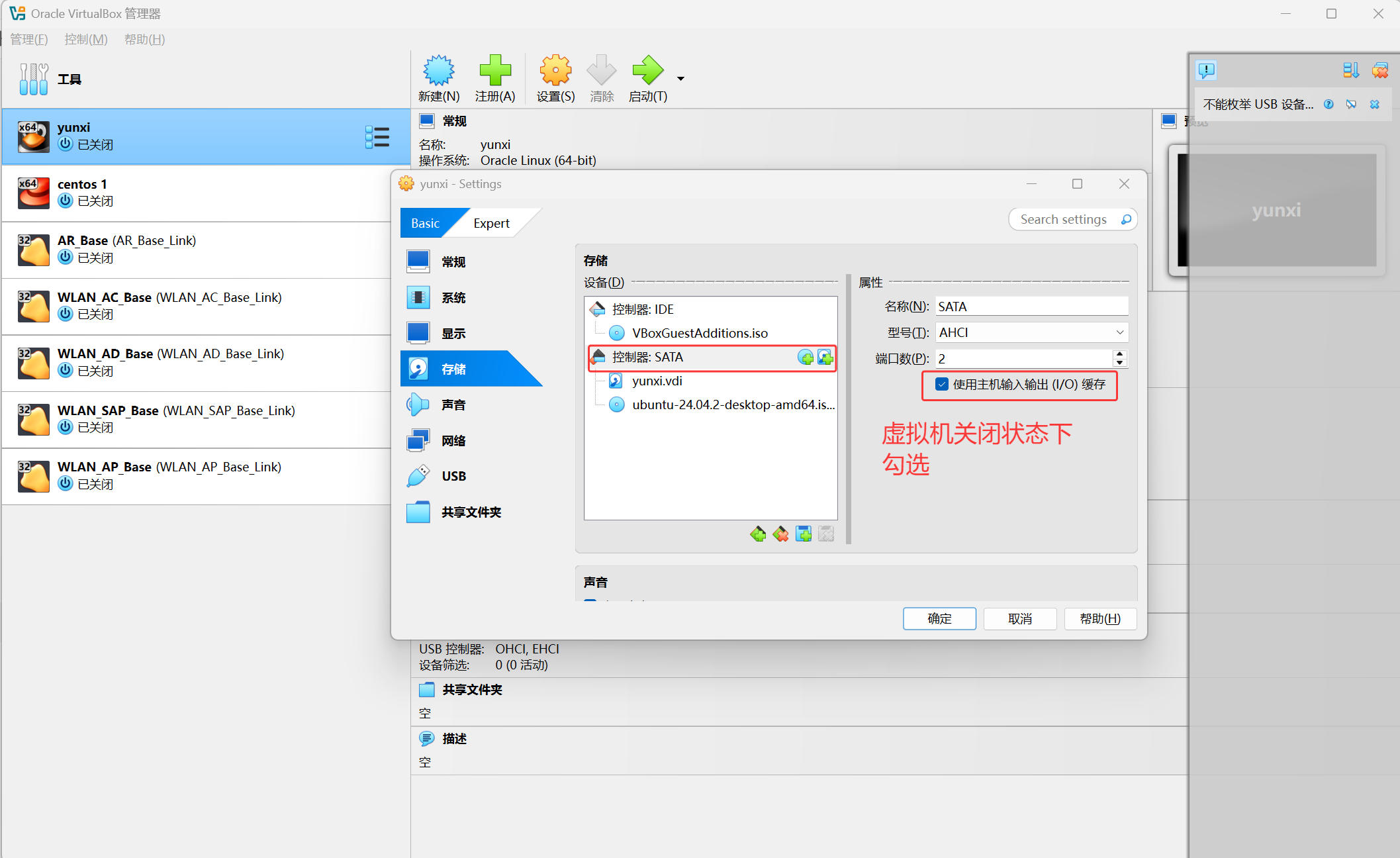Click the 确定 button

[x=939, y=618]
